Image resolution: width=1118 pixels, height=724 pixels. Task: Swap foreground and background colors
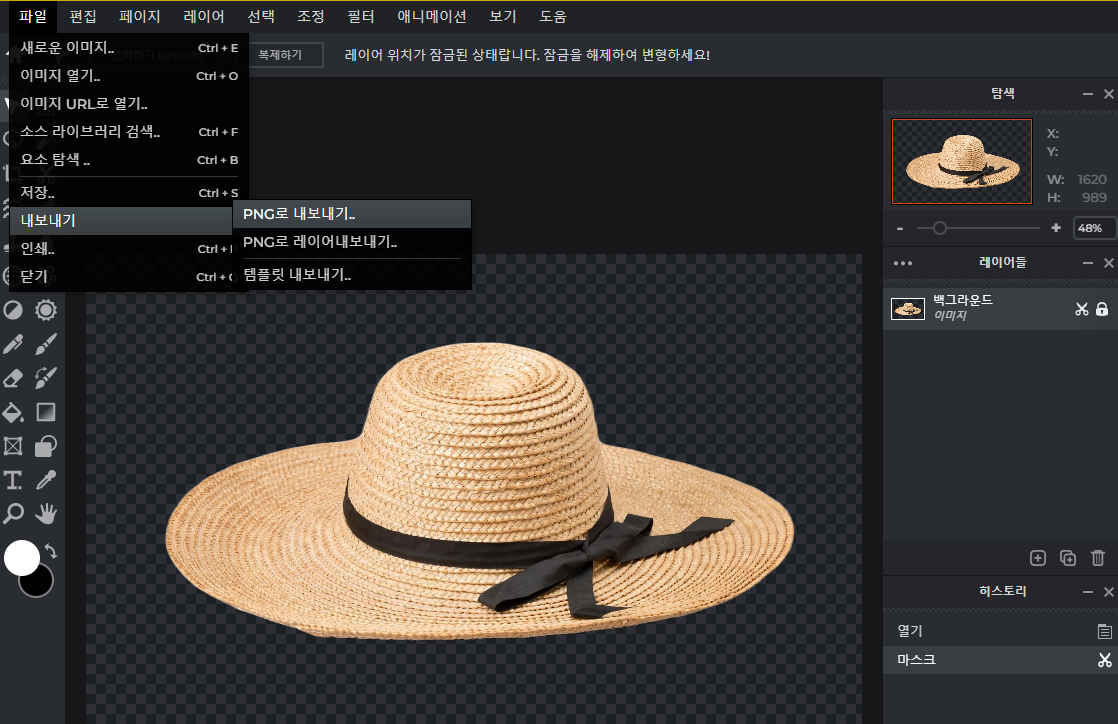click(51, 551)
